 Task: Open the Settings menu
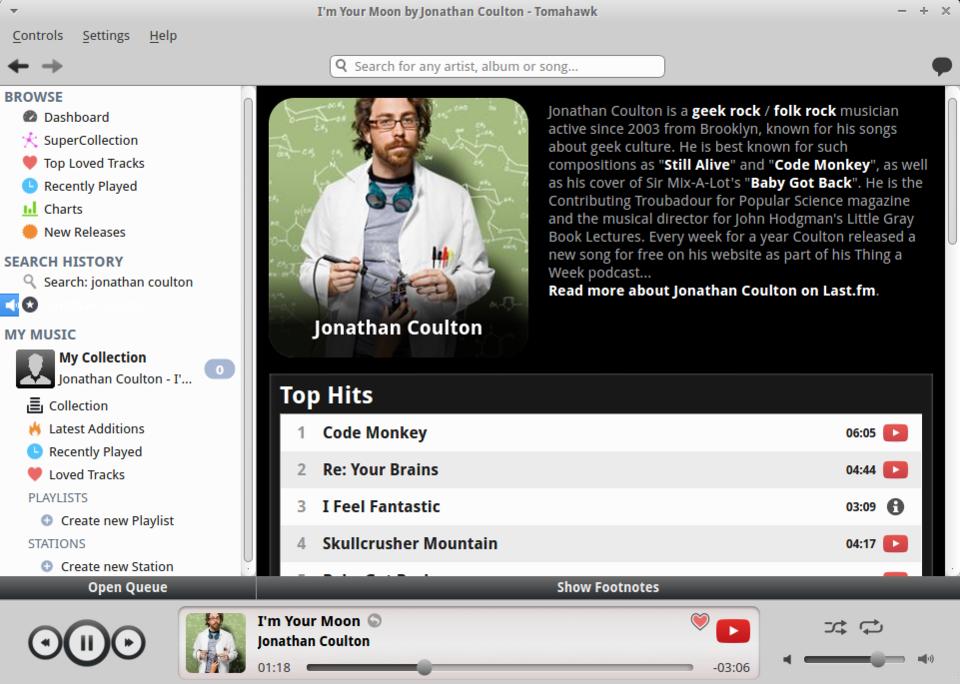(x=106, y=35)
